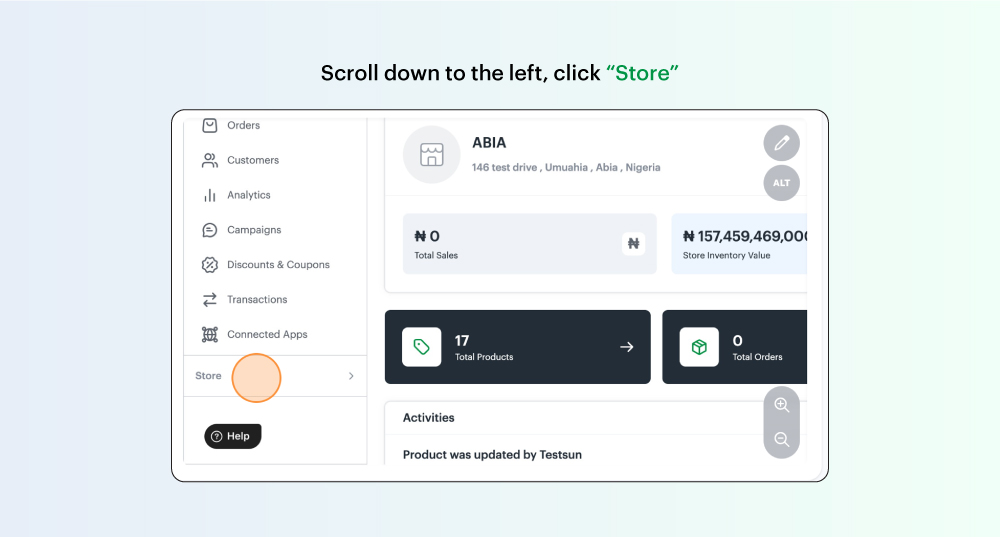Open Orders in the sidebar

243,126
